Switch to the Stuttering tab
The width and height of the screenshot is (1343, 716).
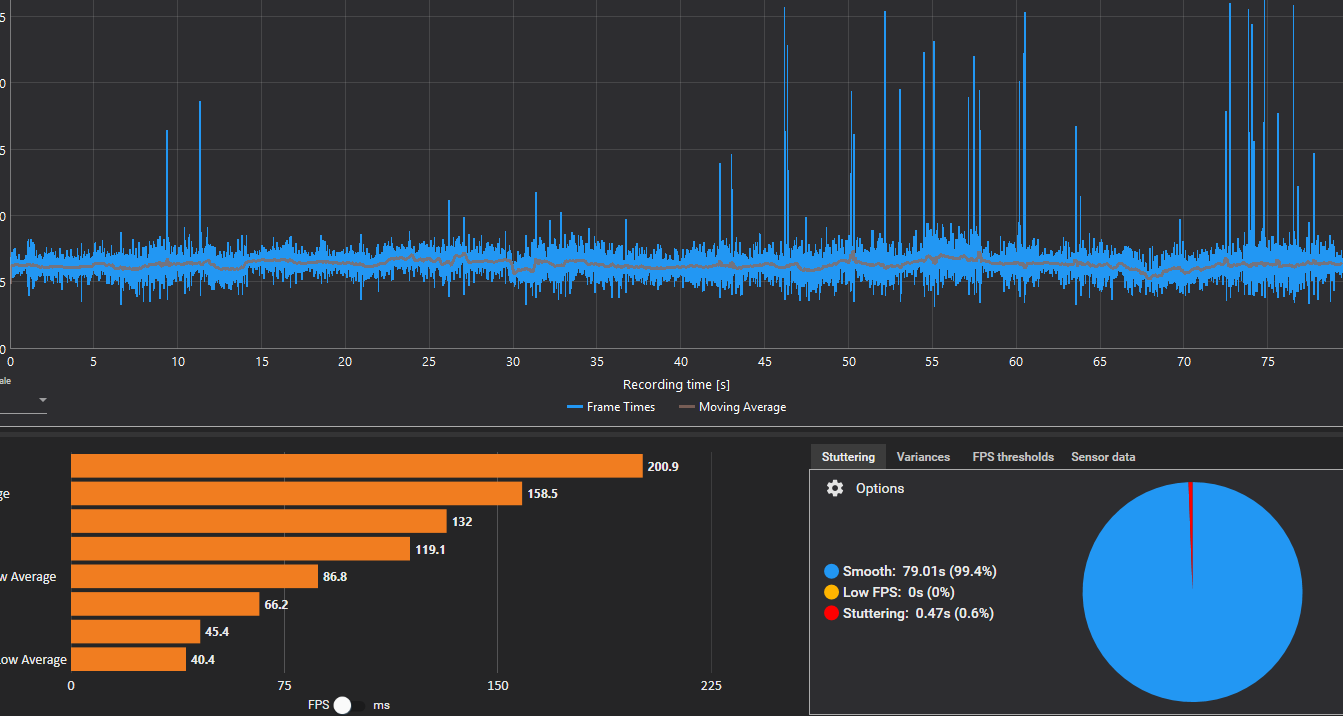848,457
